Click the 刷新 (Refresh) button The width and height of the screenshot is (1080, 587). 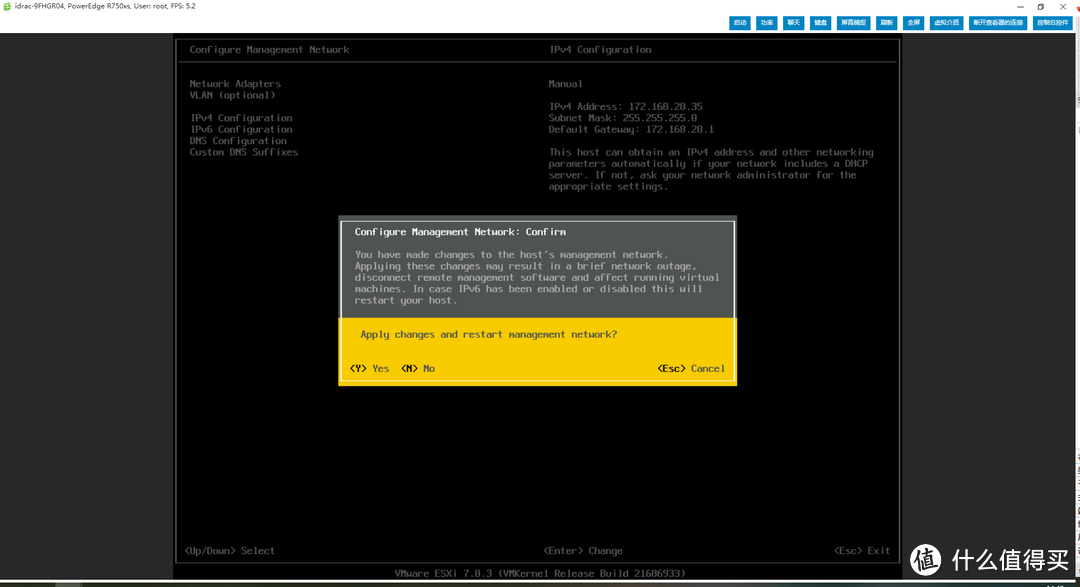[x=886, y=23]
